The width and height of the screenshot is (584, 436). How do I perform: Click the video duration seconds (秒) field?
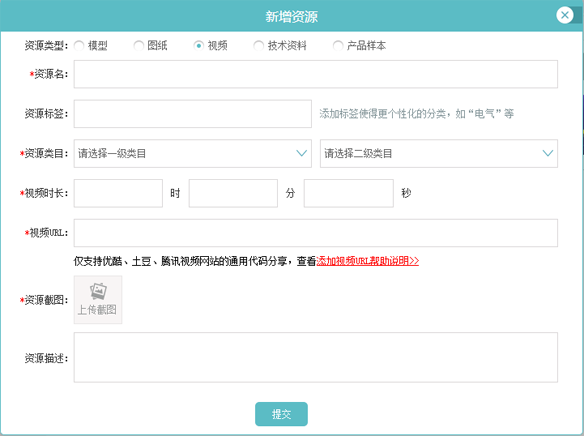(349, 193)
